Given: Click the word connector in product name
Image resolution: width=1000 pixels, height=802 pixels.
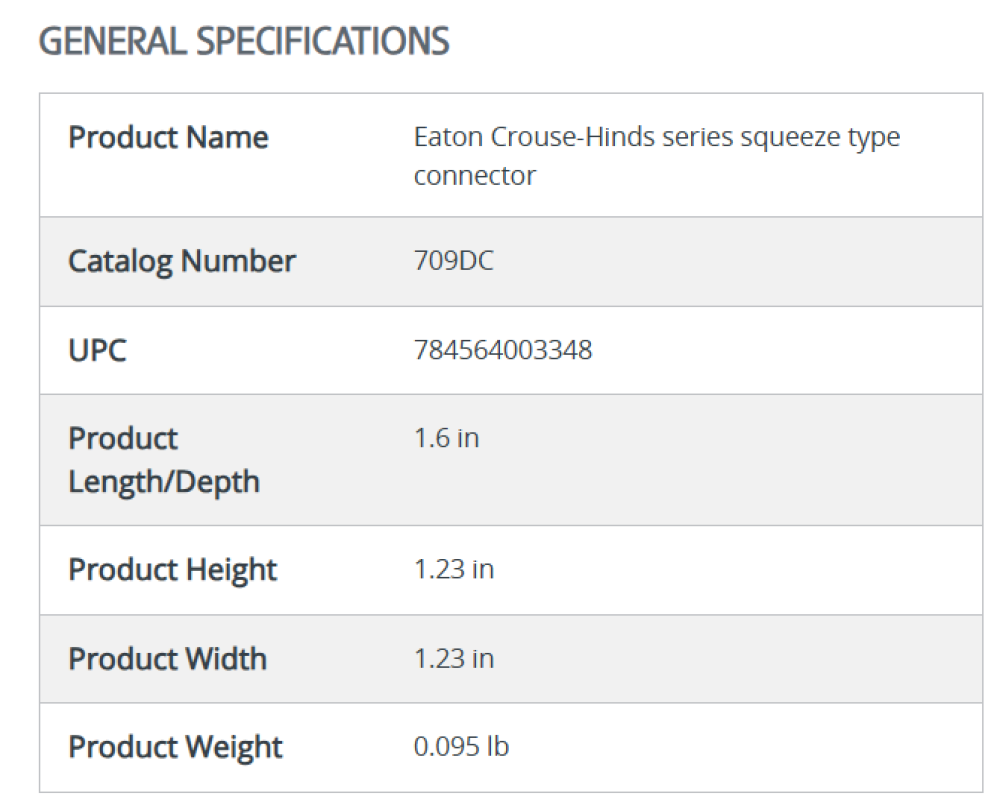Looking at the screenshot, I should point(475,176).
